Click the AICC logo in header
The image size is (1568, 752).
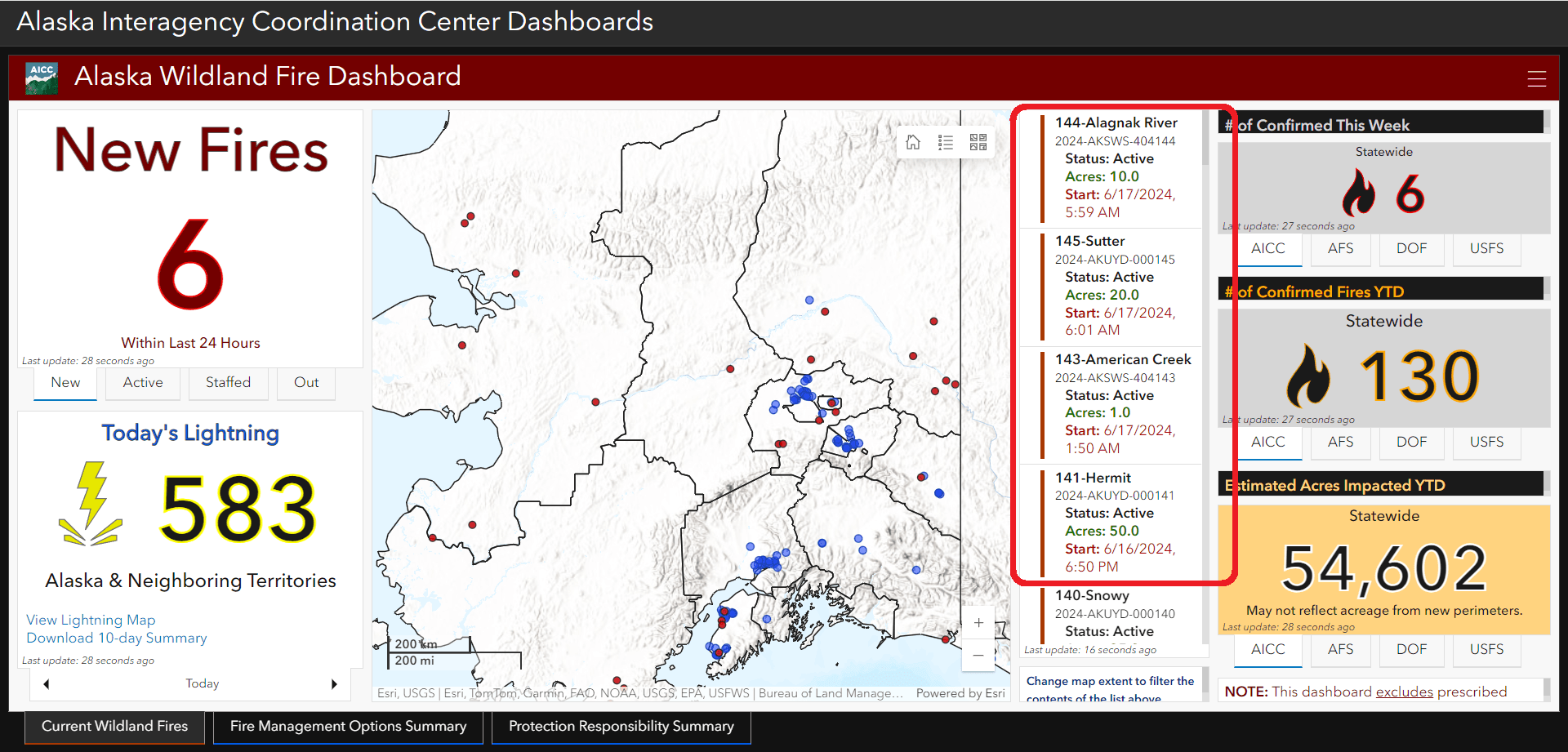point(42,78)
